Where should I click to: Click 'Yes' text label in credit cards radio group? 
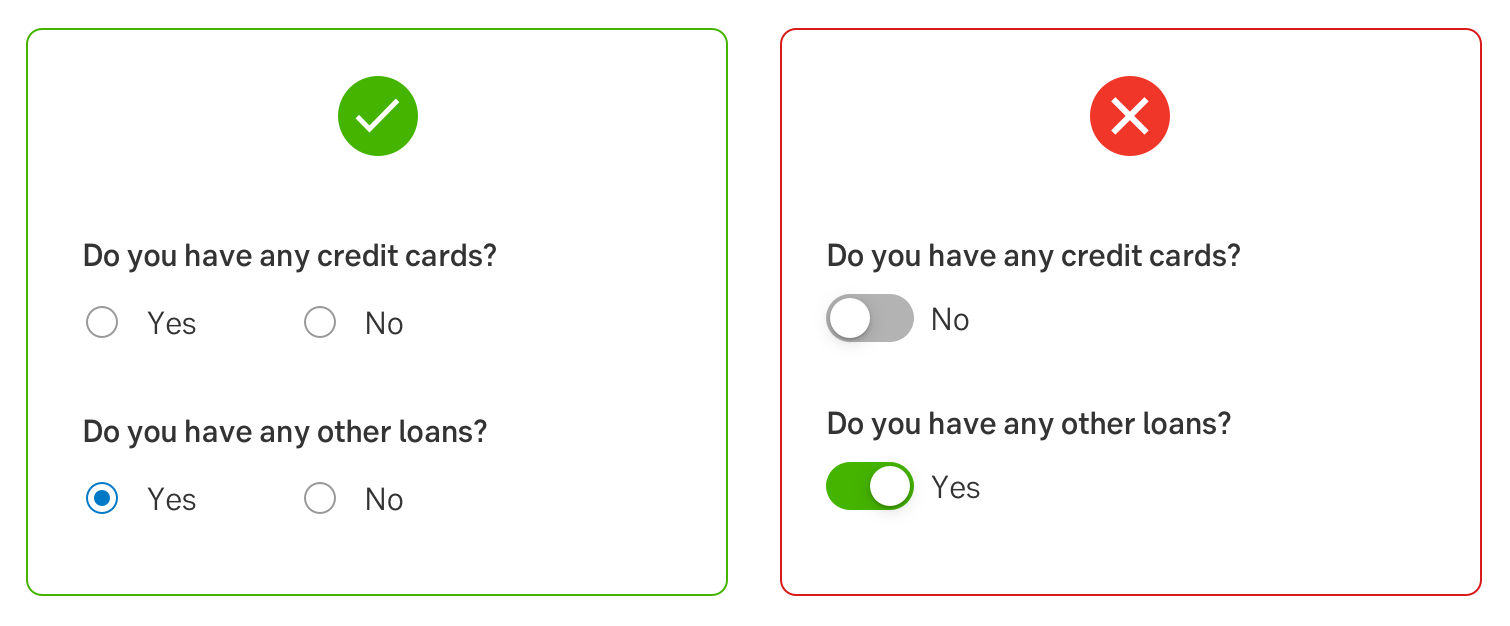[172, 324]
